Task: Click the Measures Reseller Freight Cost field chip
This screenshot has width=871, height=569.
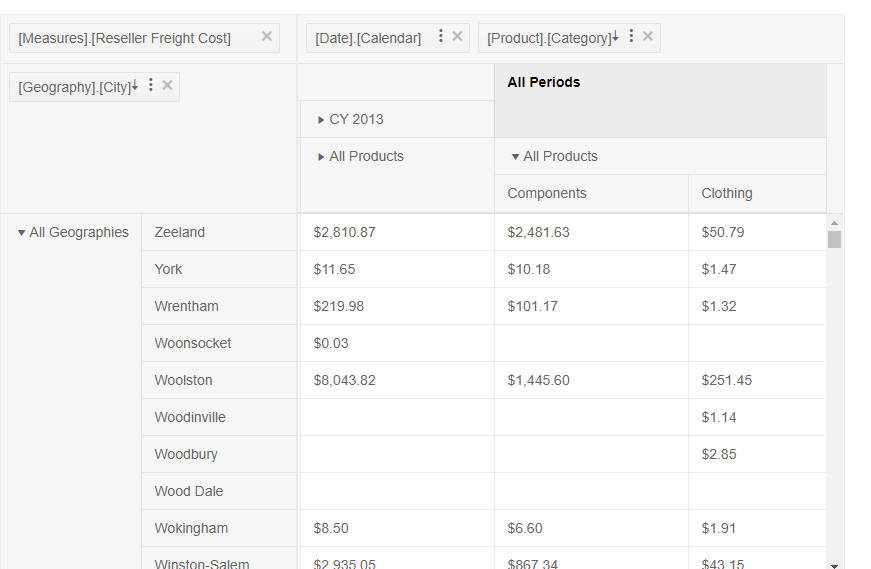Action: [124, 38]
